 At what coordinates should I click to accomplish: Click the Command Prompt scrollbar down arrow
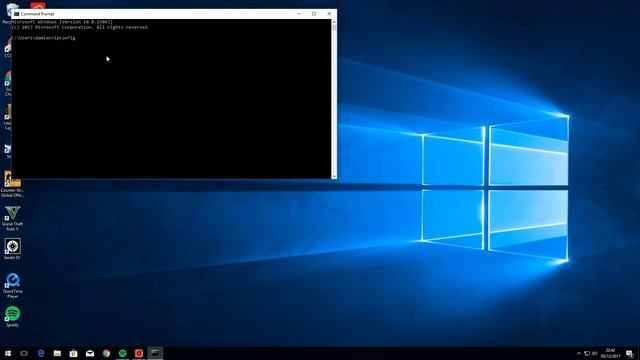point(334,176)
